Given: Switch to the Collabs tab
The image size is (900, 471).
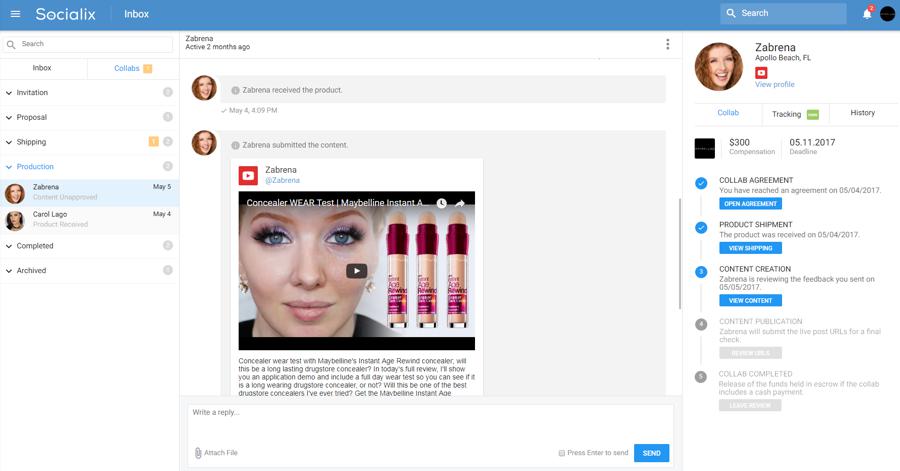Looking at the screenshot, I should click(x=133, y=68).
